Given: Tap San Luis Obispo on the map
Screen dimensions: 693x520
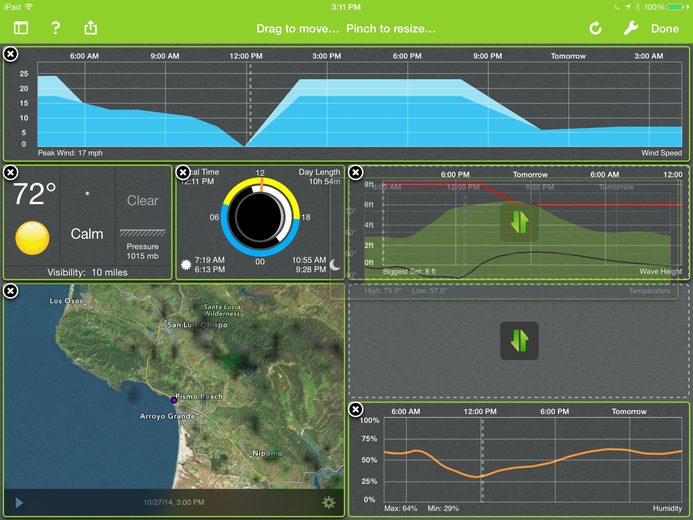Looking at the screenshot, I should coord(198,325).
